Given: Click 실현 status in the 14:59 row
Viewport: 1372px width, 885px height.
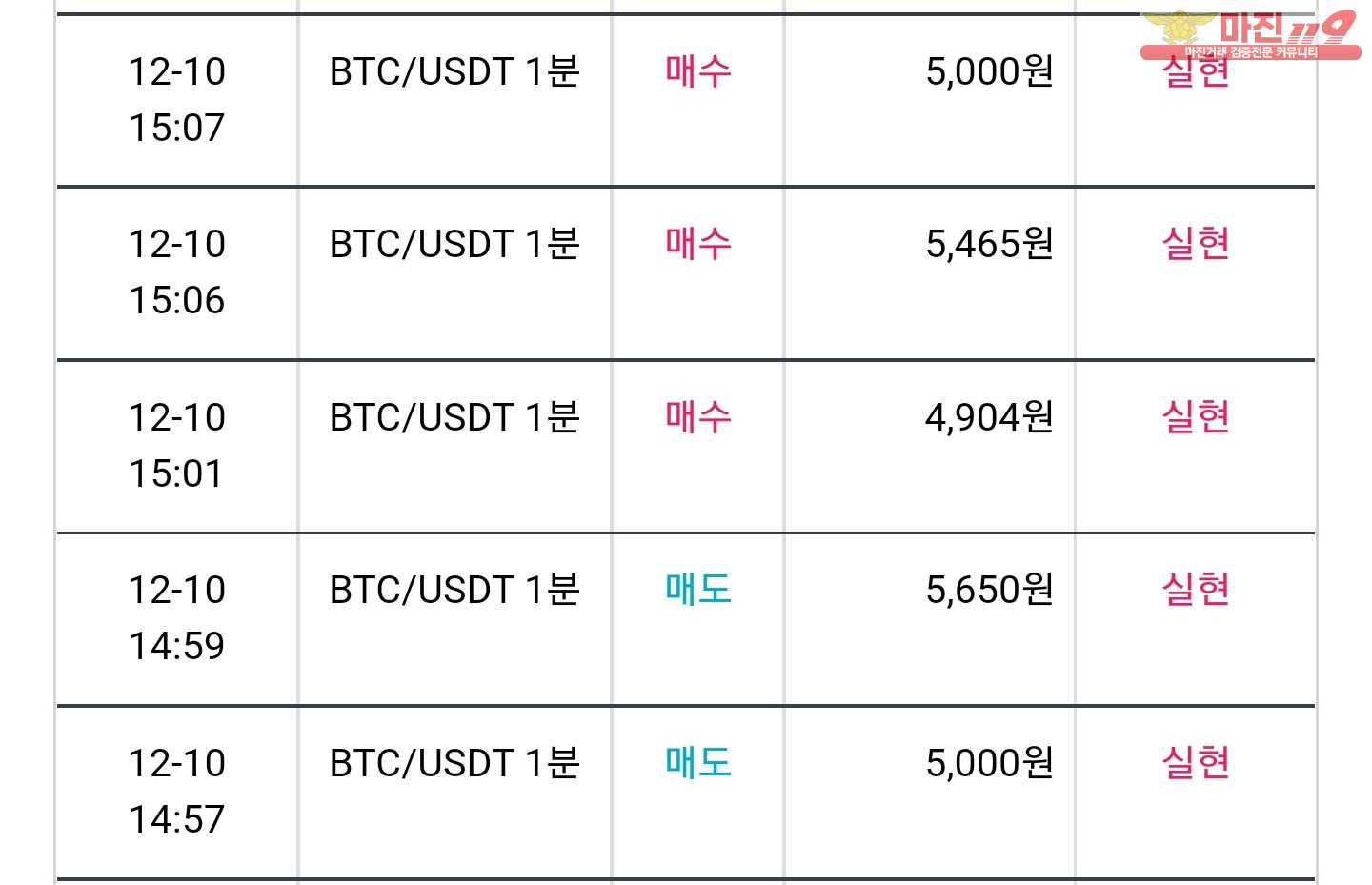Looking at the screenshot, I should point(1196,590).
